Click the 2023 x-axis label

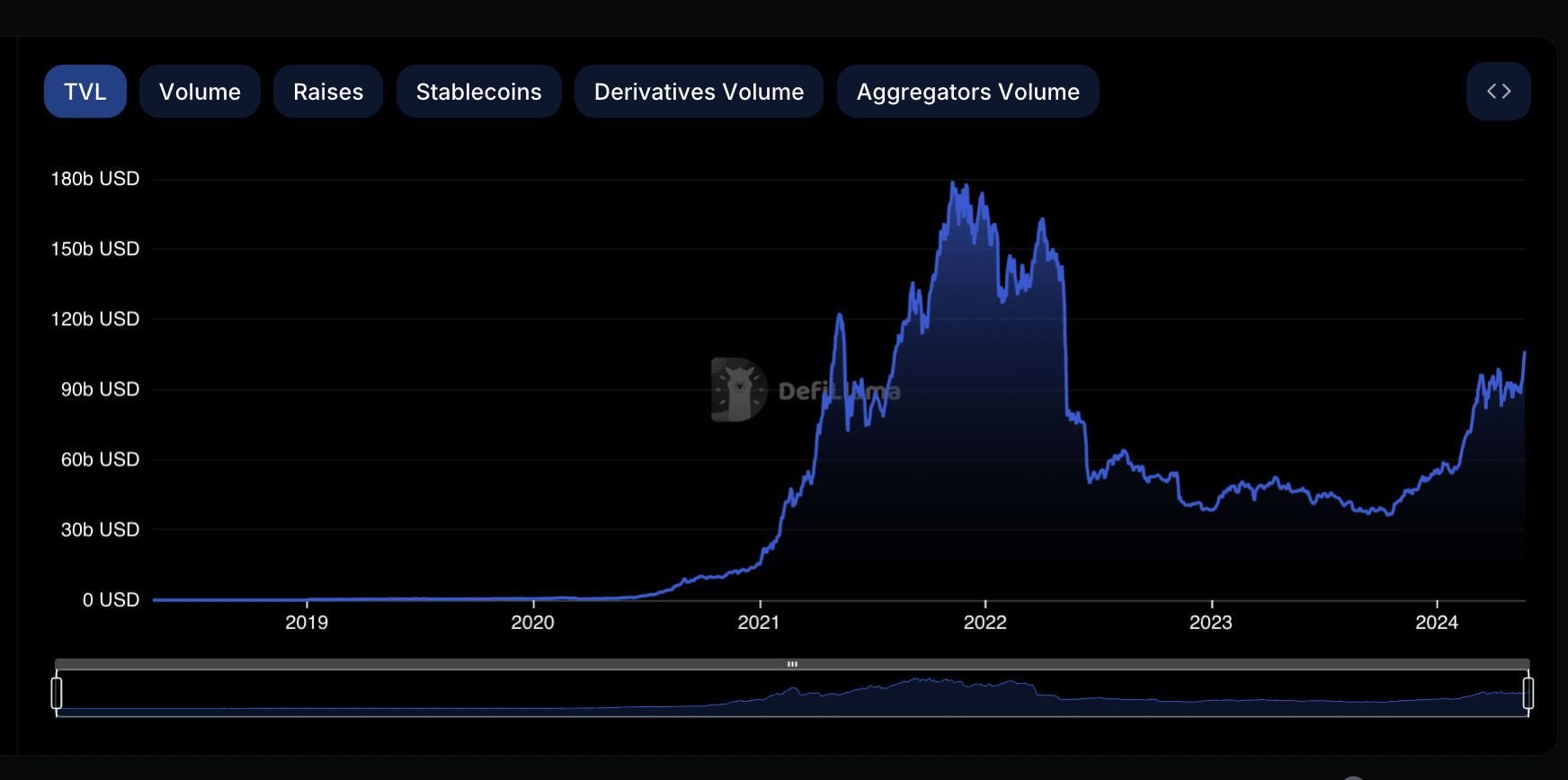point(1210,623)
